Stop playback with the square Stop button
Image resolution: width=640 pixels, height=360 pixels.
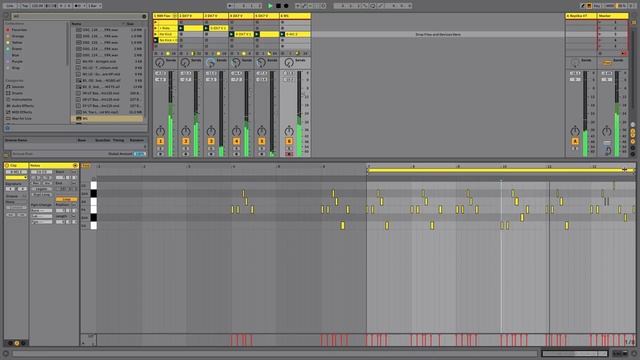(x=278, y=6)
